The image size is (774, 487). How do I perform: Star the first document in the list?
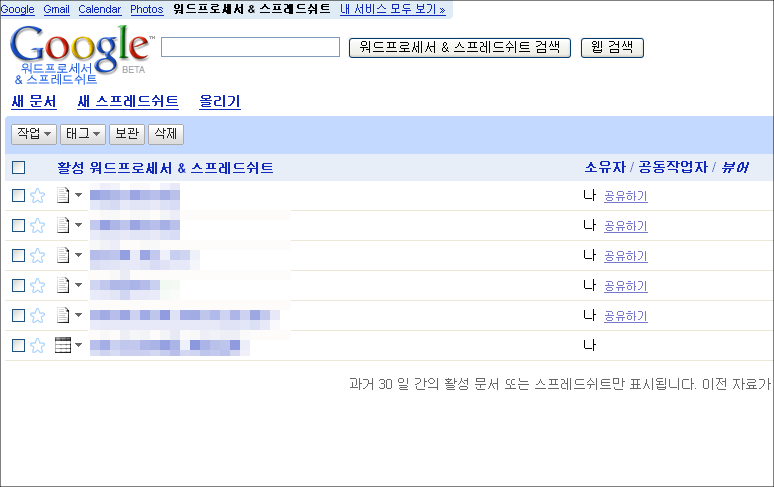coord(38,196)
